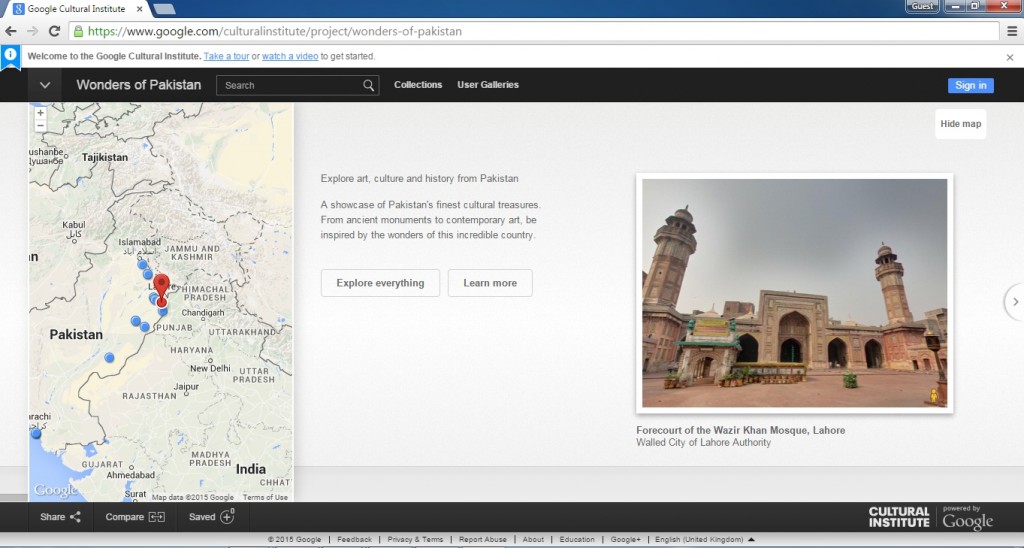
Task: Open the Feedback footer link
Action: coord(355,540)
